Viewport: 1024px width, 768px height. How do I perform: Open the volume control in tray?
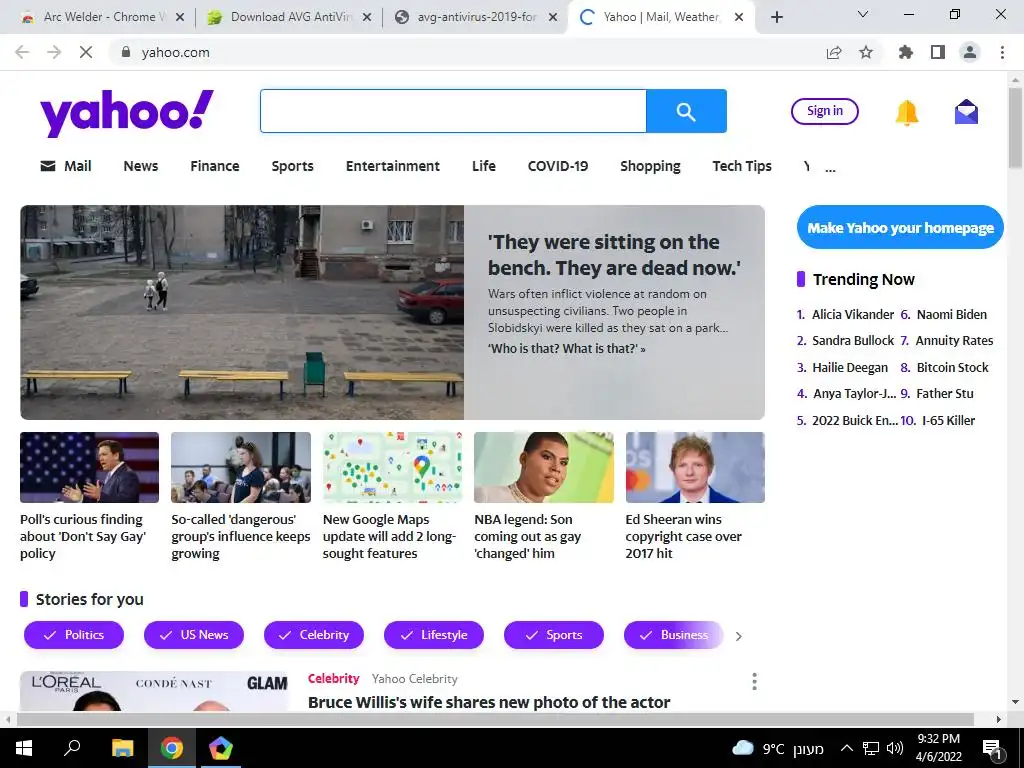pyautogui.click(x=895, y=748)
